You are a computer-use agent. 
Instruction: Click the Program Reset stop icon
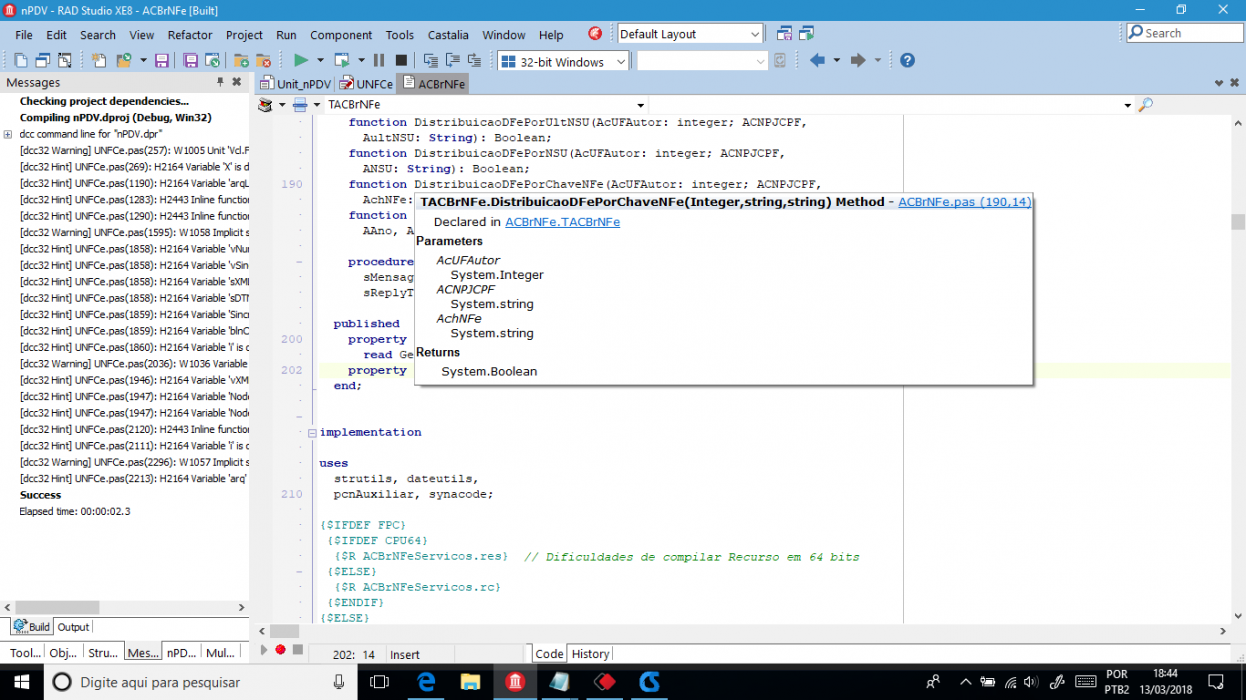click(x=401, y=61)
